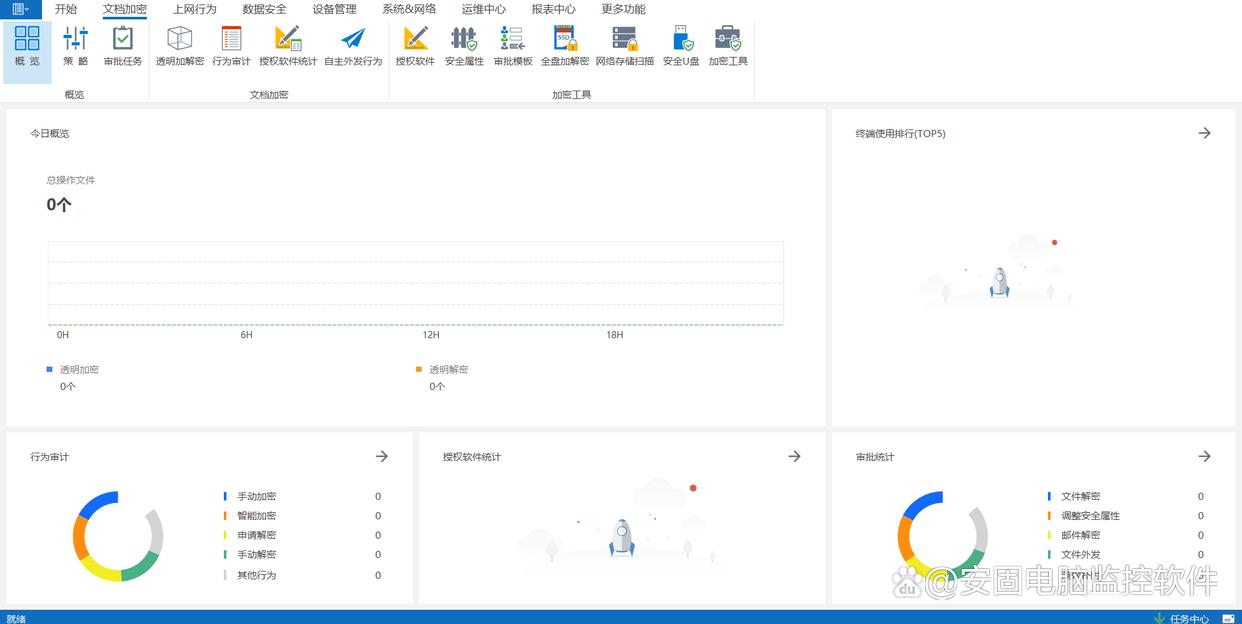Switch to the 报表中心 tab
Image resolution: width=1242 pixels, height=624 pixels.
[x=553, y=9]
